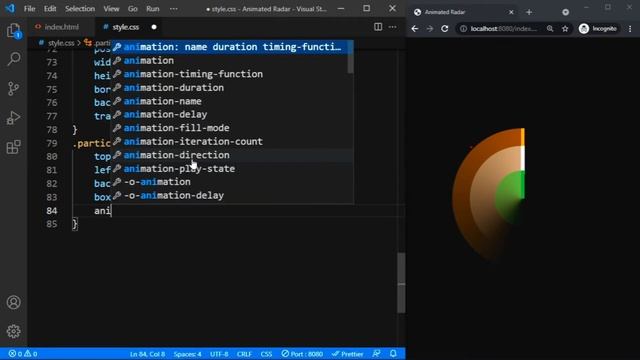Click Ln 84, Col 8 in status bar

tap(147, 354)
